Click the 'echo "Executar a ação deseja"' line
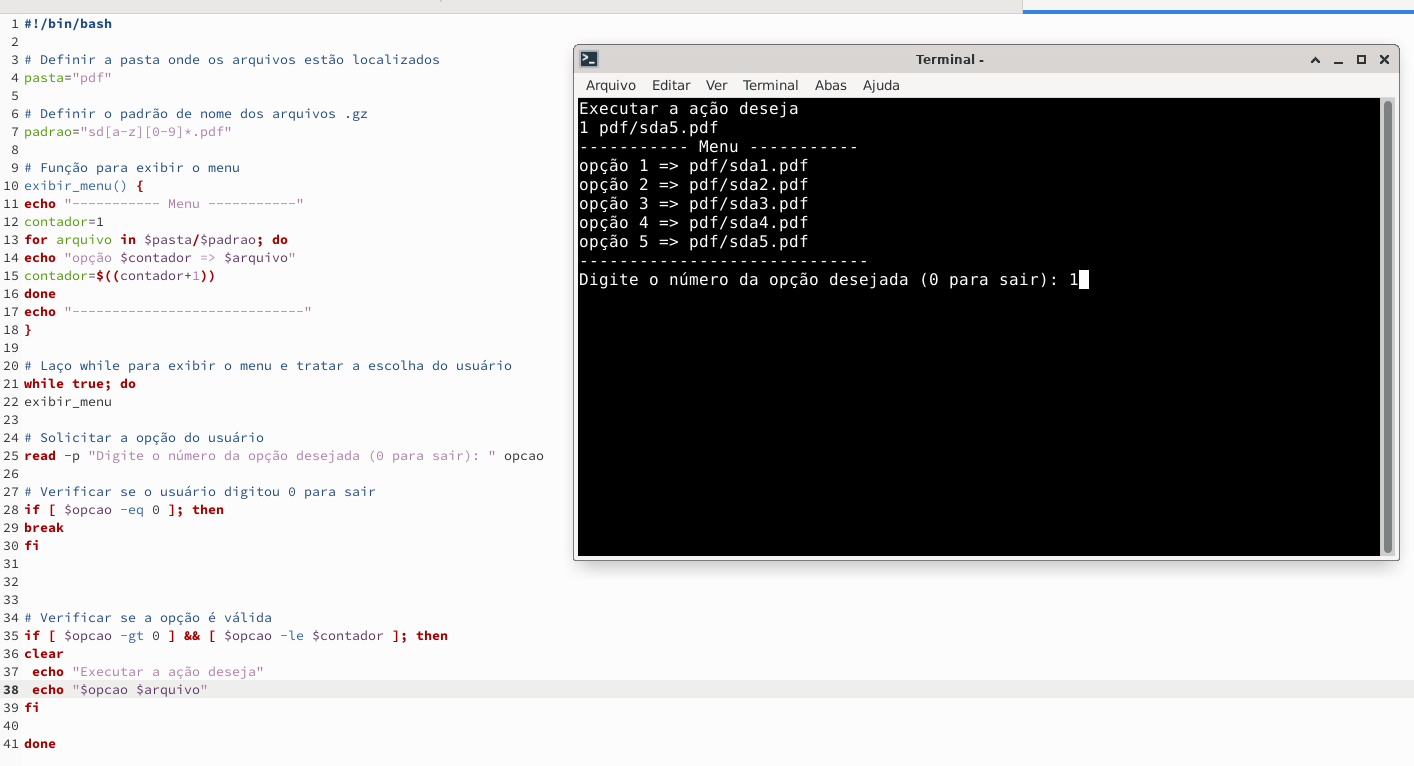The width and height of the screenshot is (1414, 766). 148,671
